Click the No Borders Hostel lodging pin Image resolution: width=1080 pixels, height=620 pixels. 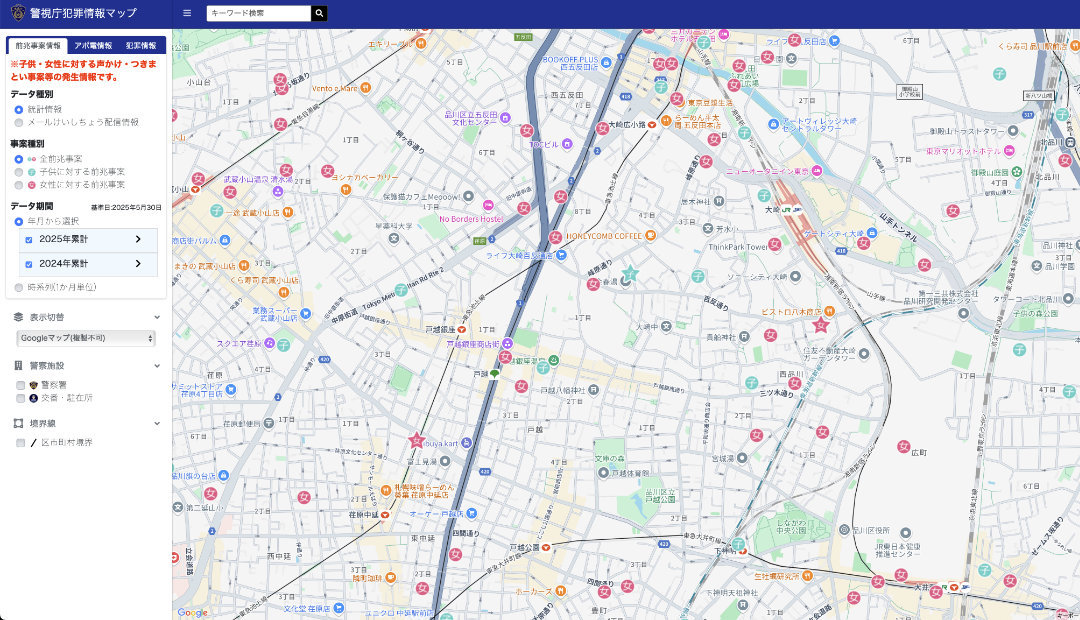click(488, 205)
